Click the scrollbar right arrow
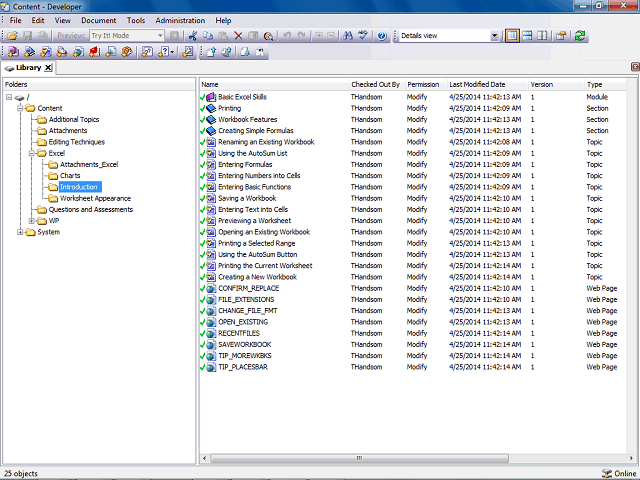Screen dimensions: 640x480 click(x=631, y=458)
